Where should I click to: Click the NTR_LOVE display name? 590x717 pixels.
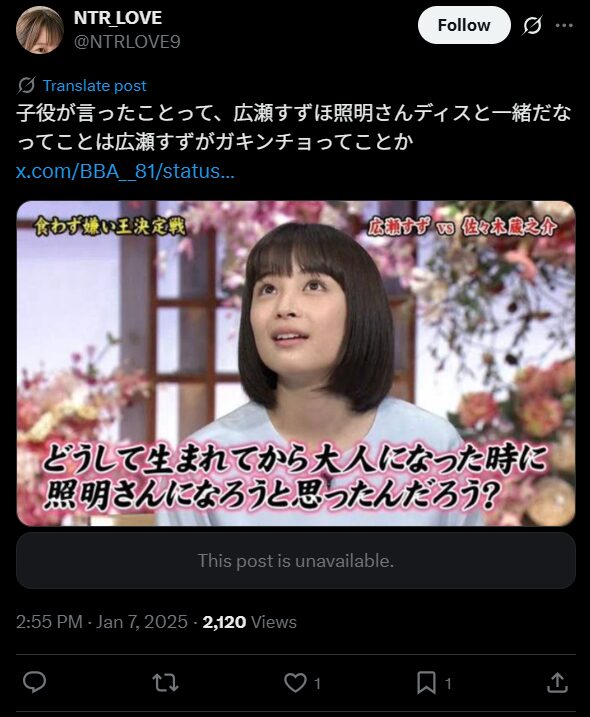pyautogui.click(x=118, y=18)
